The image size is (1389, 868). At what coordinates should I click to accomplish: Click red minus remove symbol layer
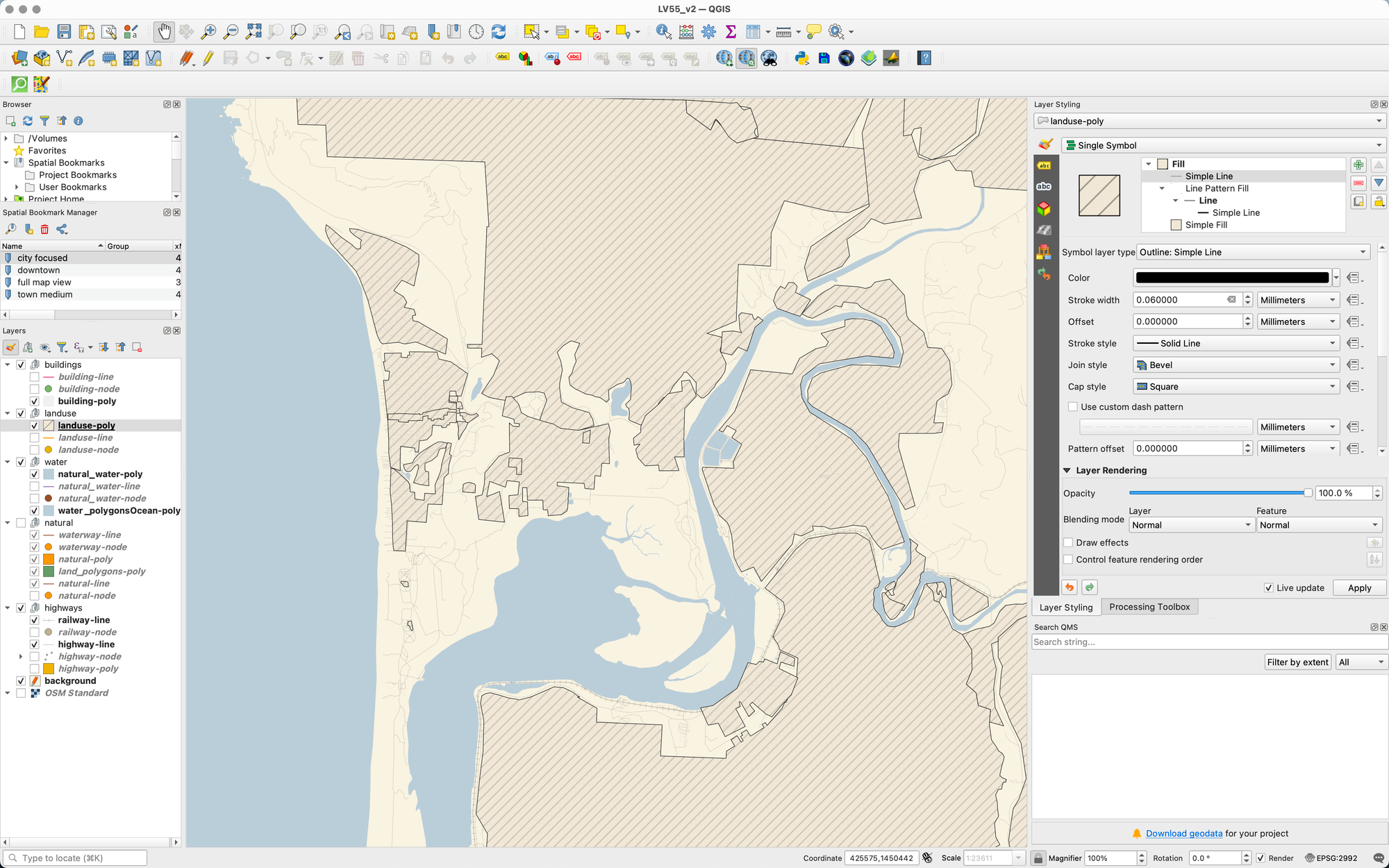point(1358,183)
